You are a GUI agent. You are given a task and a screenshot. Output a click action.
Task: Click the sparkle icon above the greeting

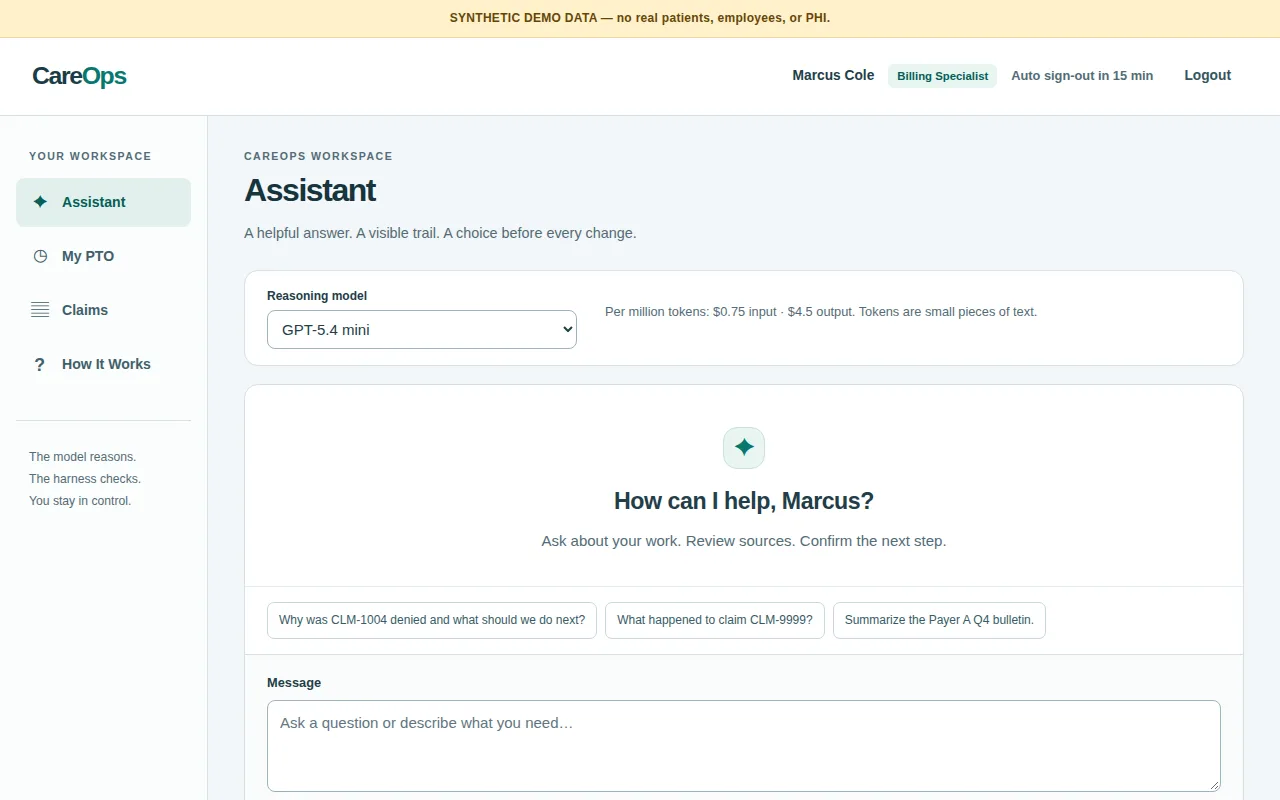[x=744, y=448]
